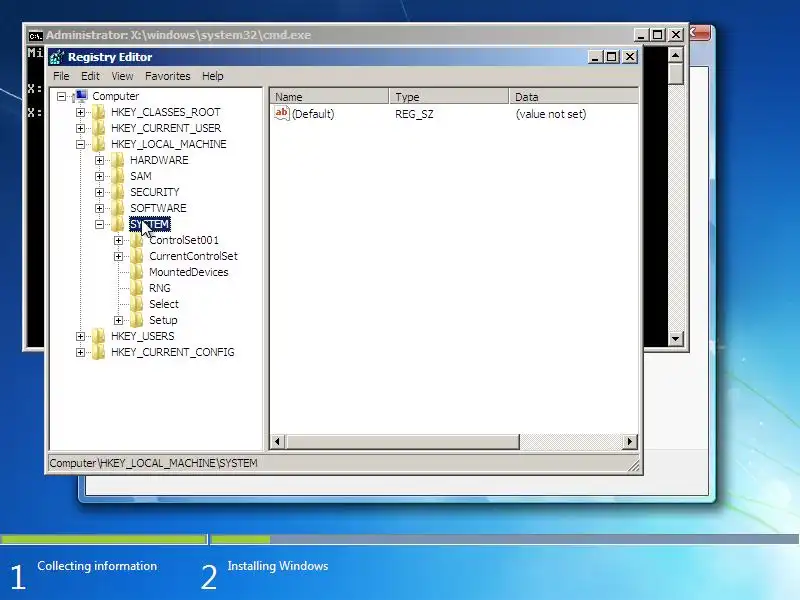Click the status bar registry path text
The width and height of the screenshot is (800, 600).
pos(153,463)
